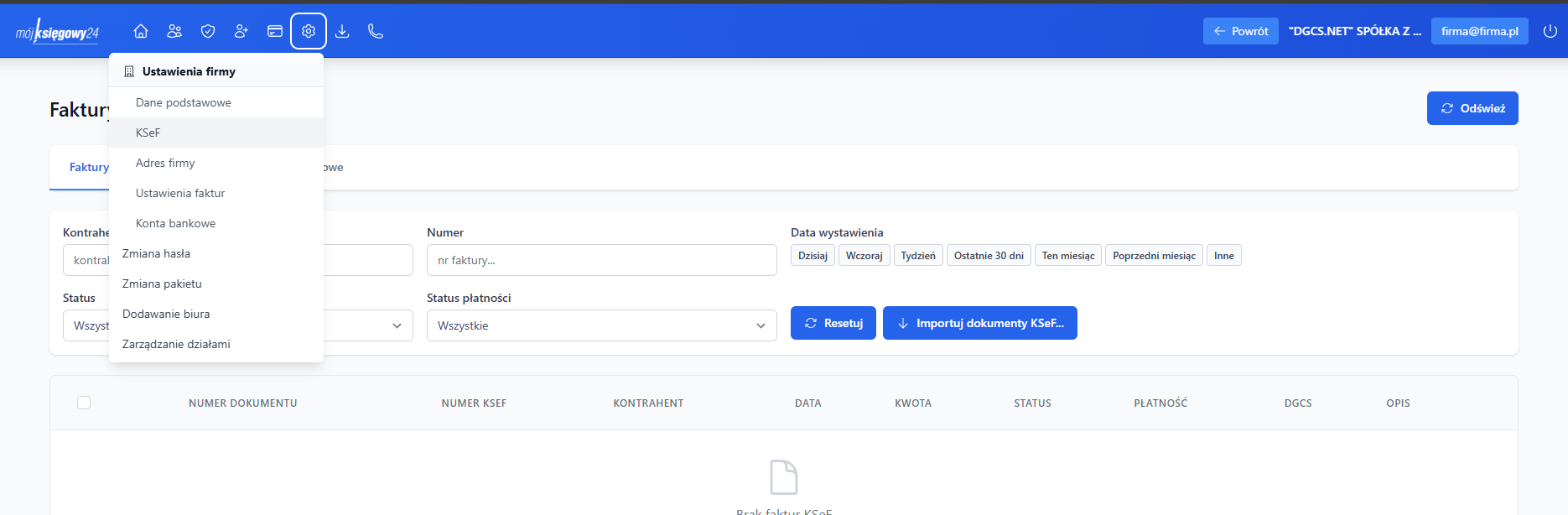
Task: Click the download icon in navbar
Action: [x=342, y=31]
